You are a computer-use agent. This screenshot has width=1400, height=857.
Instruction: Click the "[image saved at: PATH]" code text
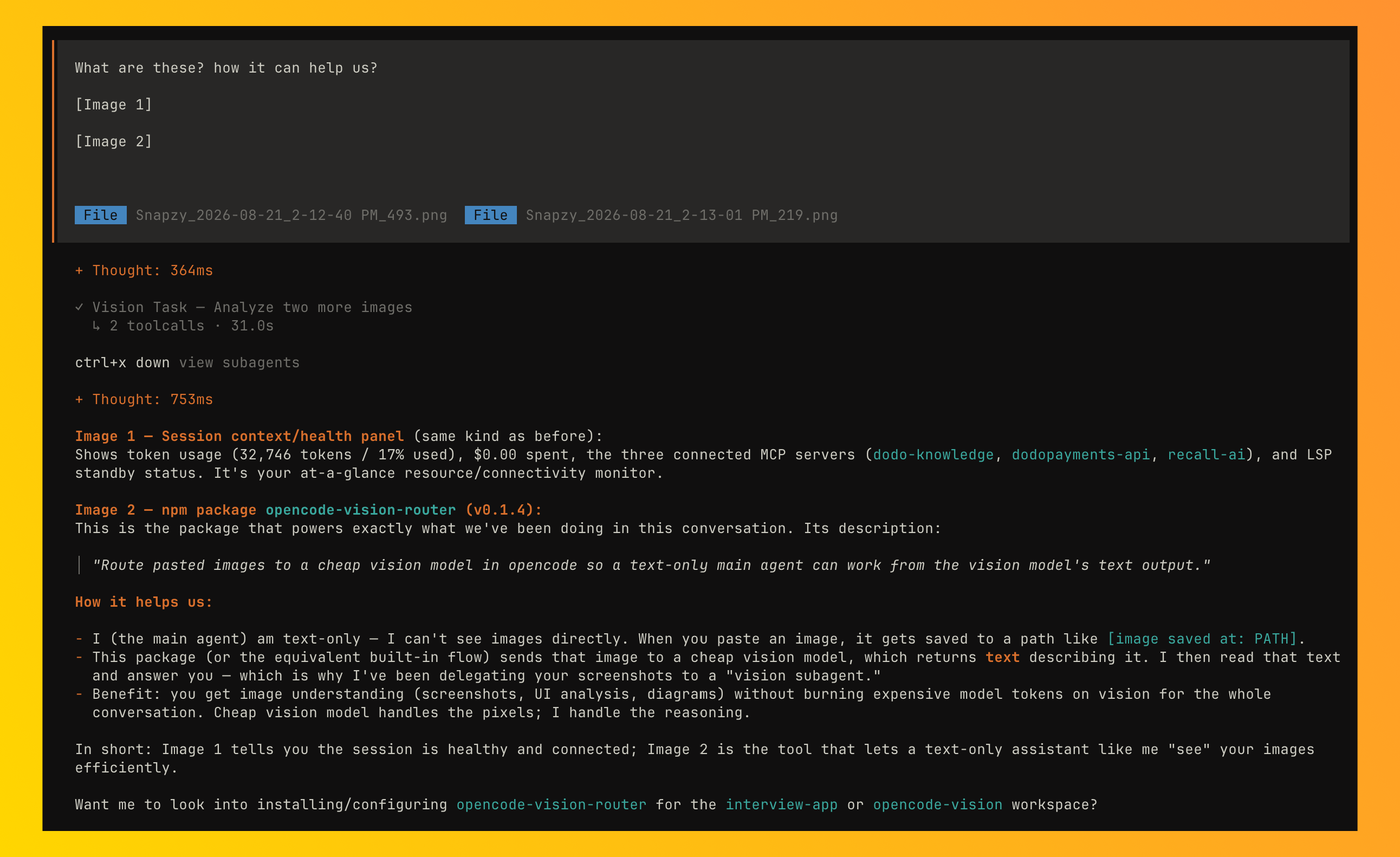pos(1202,639)
